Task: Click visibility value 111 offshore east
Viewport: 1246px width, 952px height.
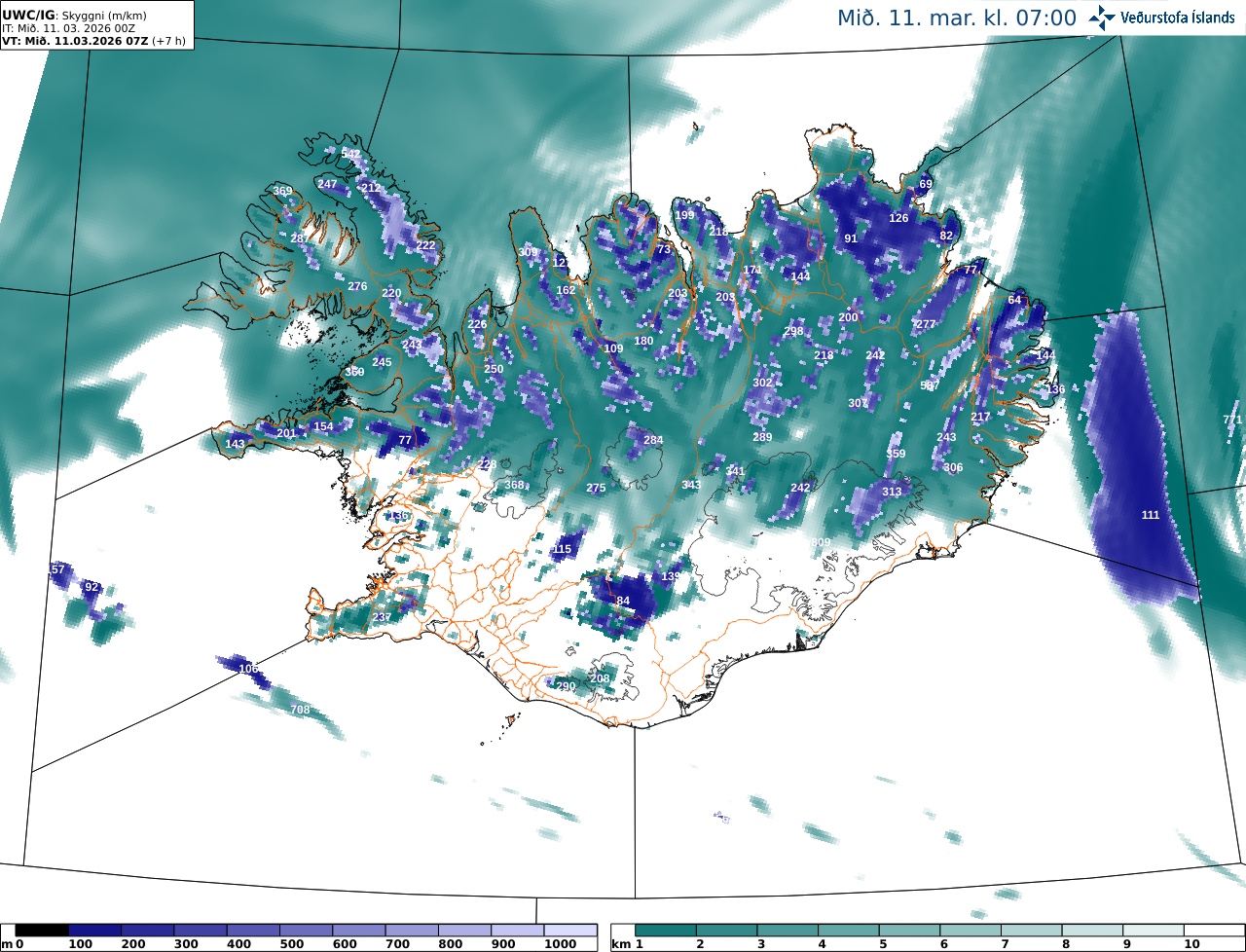Action: (x=1151, y=515)
